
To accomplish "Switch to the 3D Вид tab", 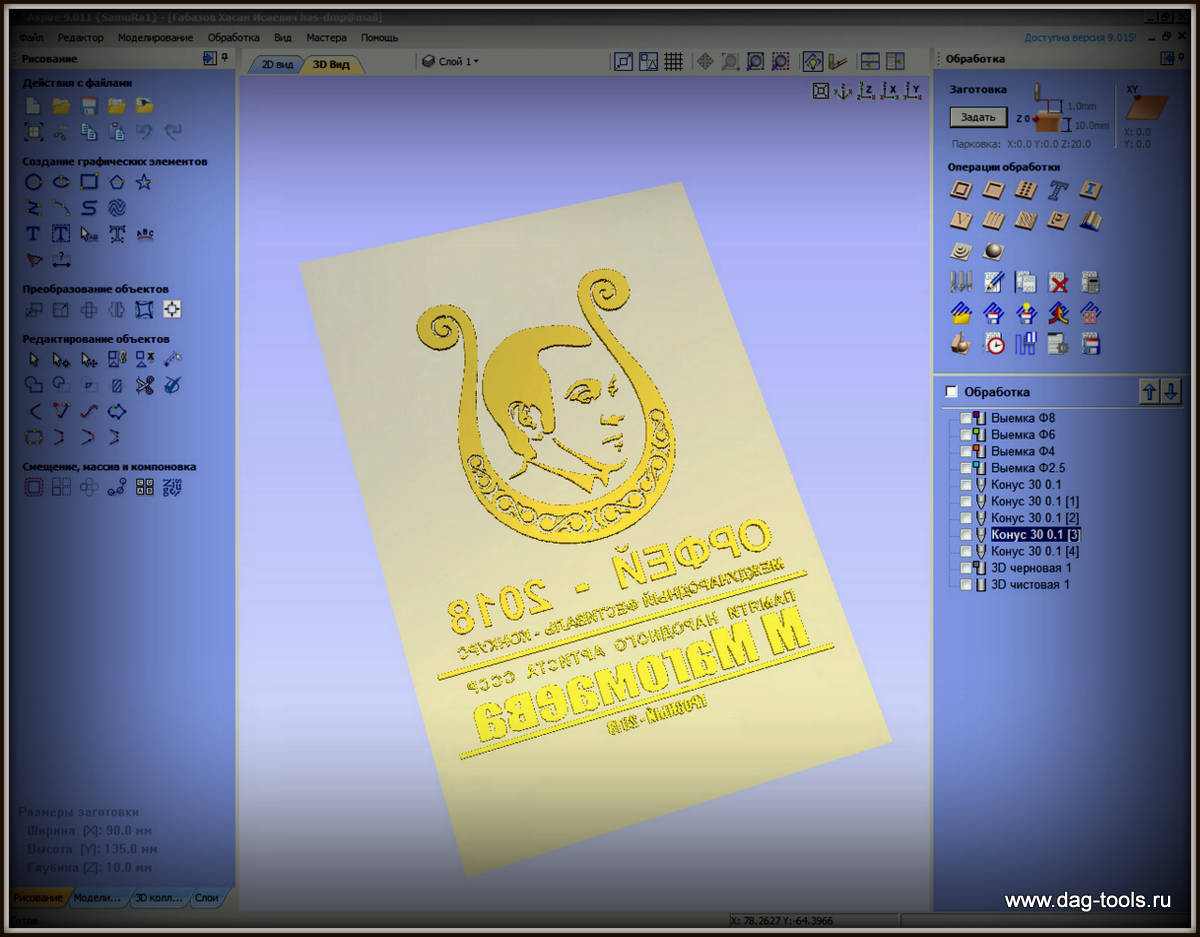I will pos(332,64).
